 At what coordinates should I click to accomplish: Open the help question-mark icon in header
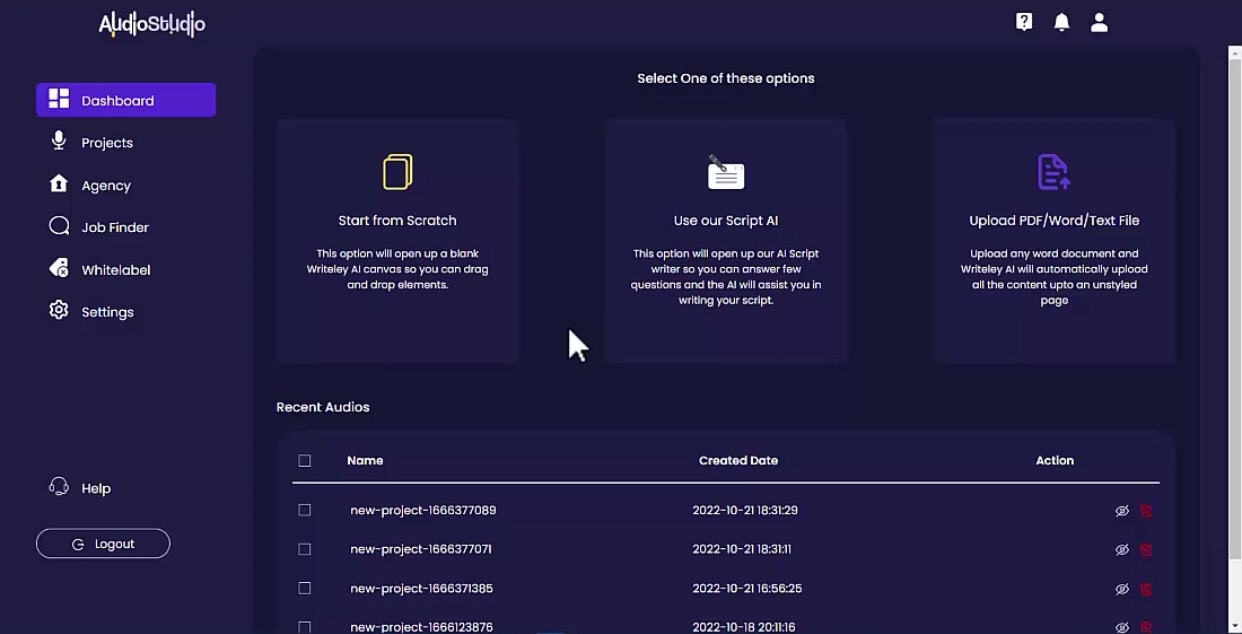click(x=1024, y=22)
